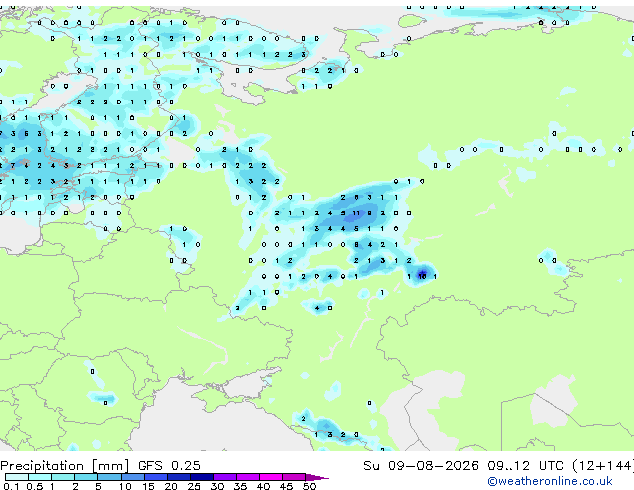Select legend swatch between 0.5 and 1
The image size is (634, 490).
[x=40, y=477]
